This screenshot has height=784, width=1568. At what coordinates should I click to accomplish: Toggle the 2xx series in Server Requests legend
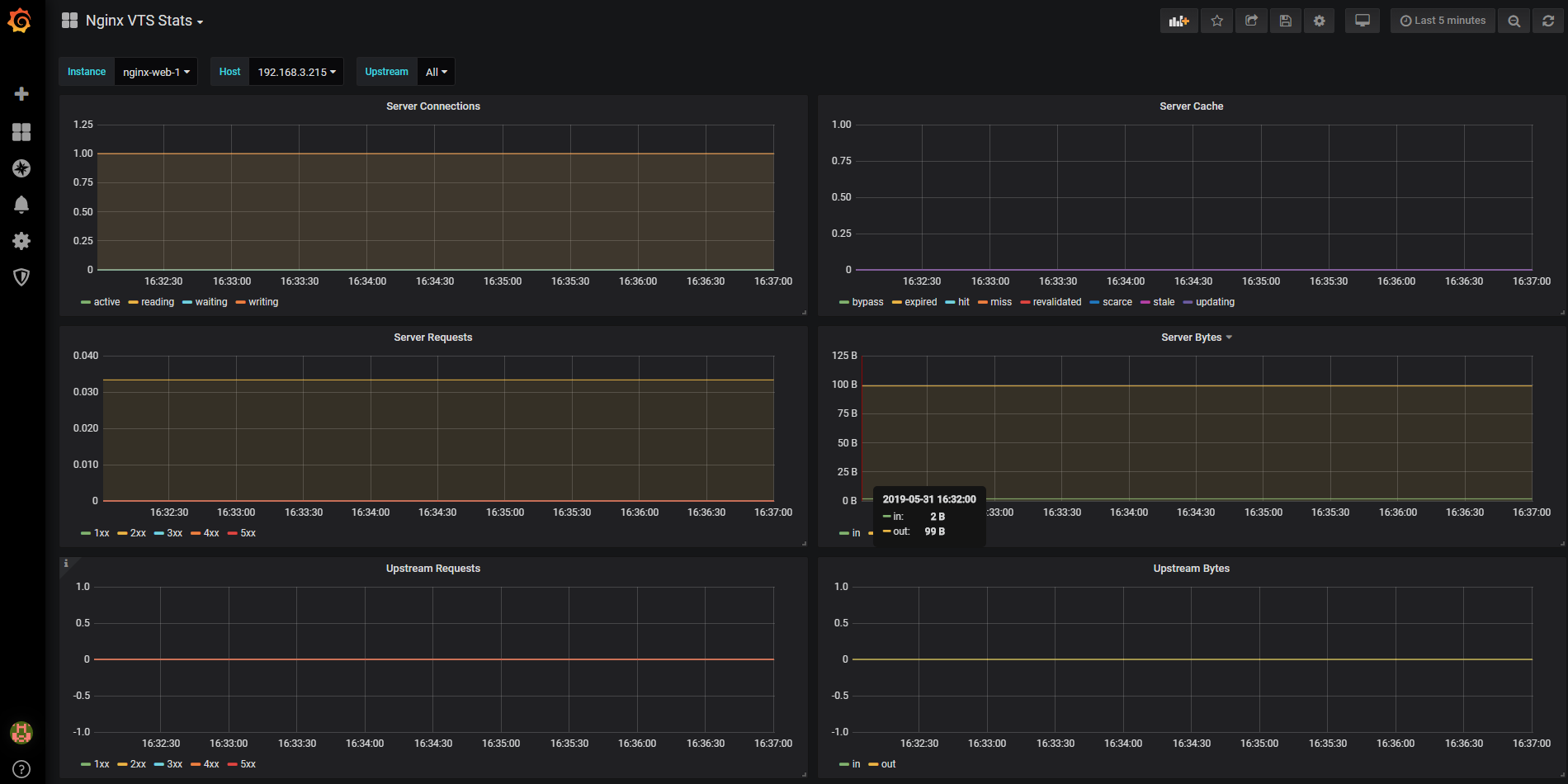point(138,533)
